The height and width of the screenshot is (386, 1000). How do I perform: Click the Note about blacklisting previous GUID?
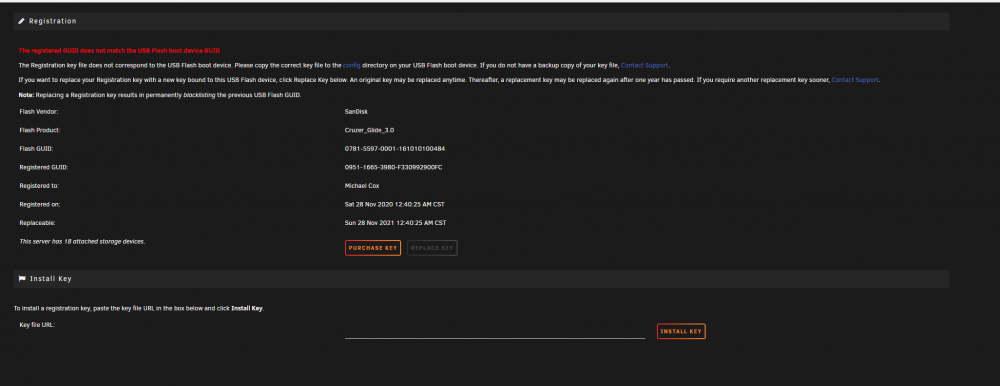159,94
